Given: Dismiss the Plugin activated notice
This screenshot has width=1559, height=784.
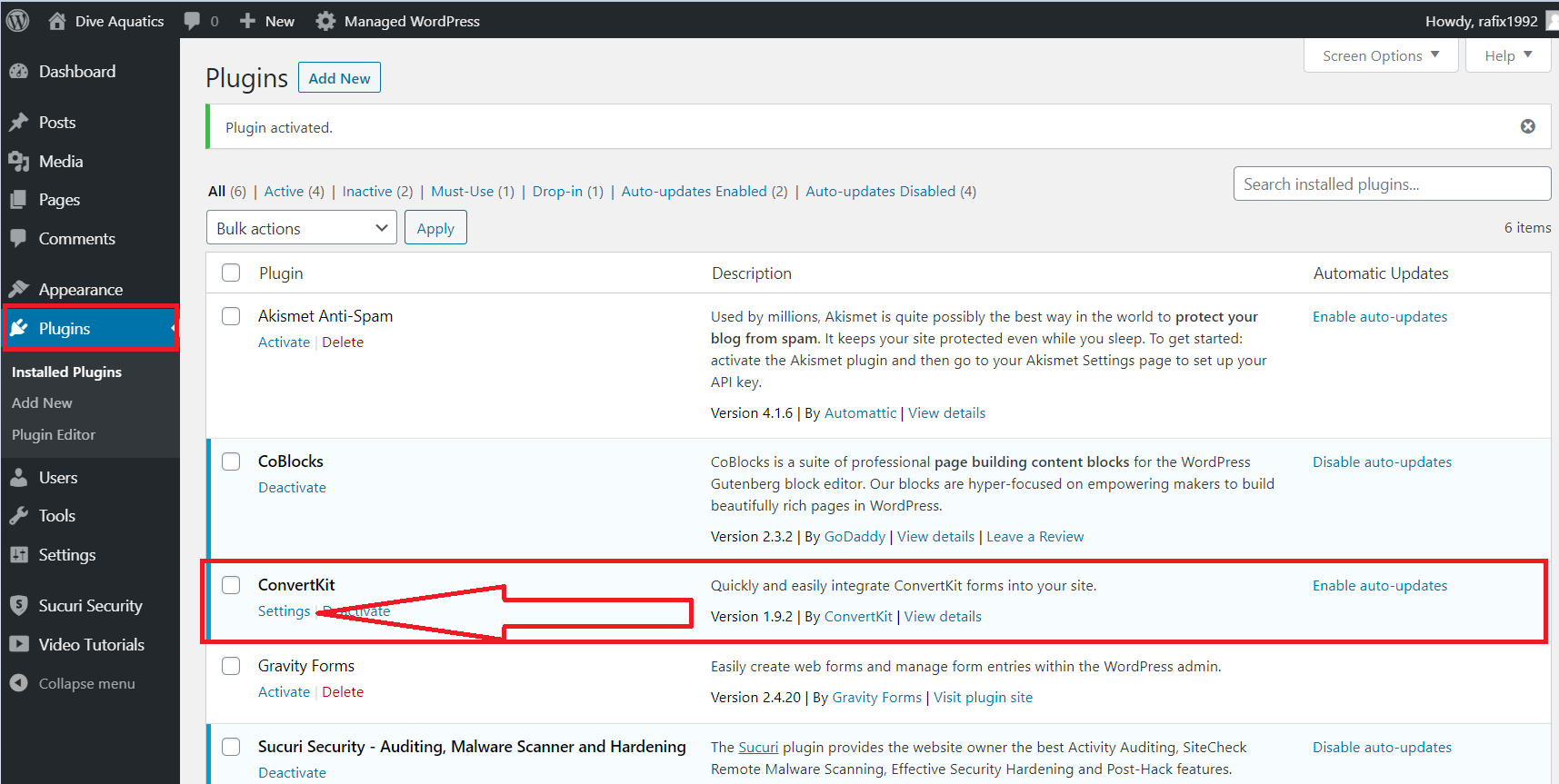Looking at the screenshot, I should pyautogui.click(x=1528, y=126).
